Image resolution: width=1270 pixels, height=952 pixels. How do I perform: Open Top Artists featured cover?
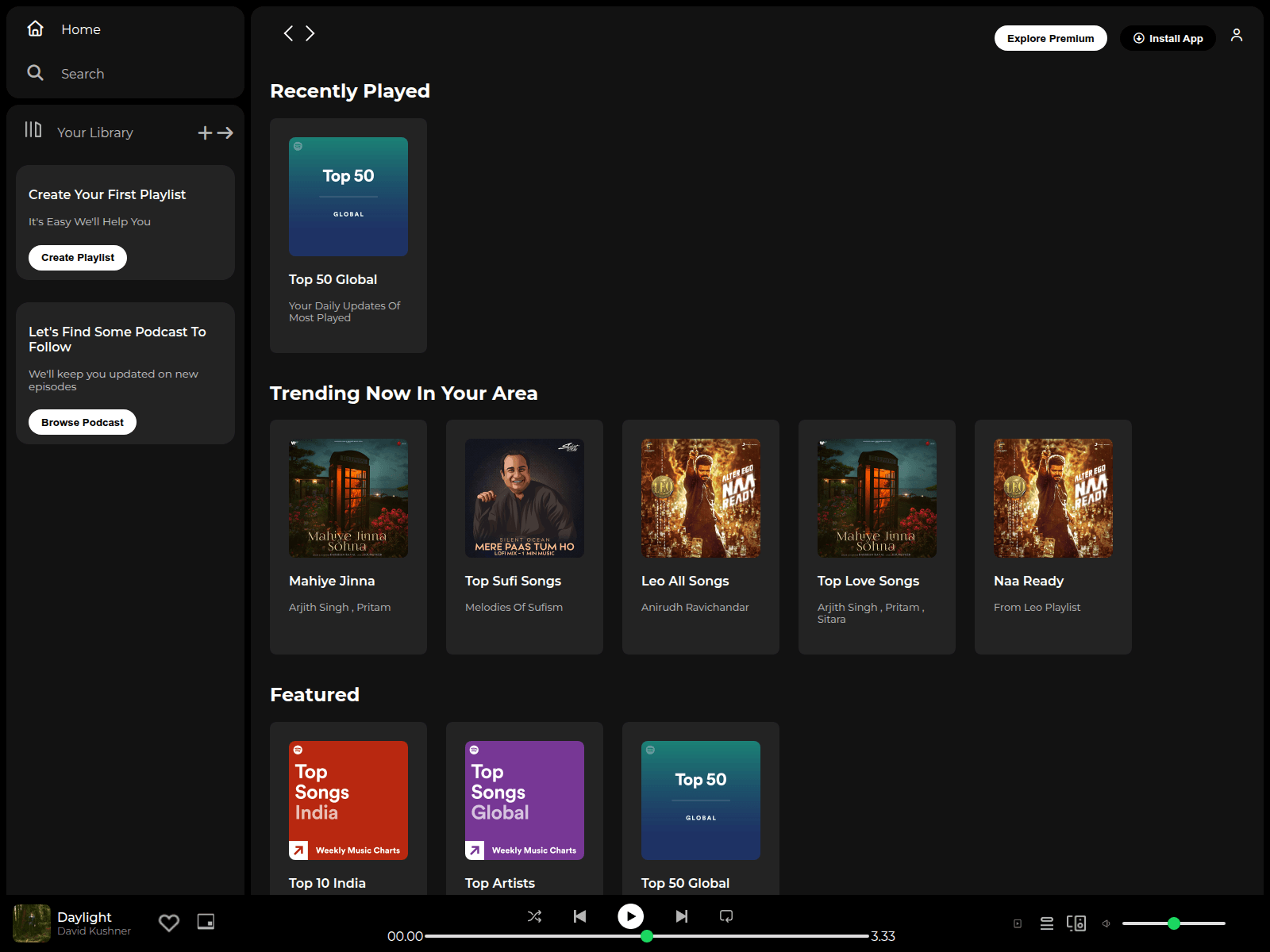click(x=525, y=800)
